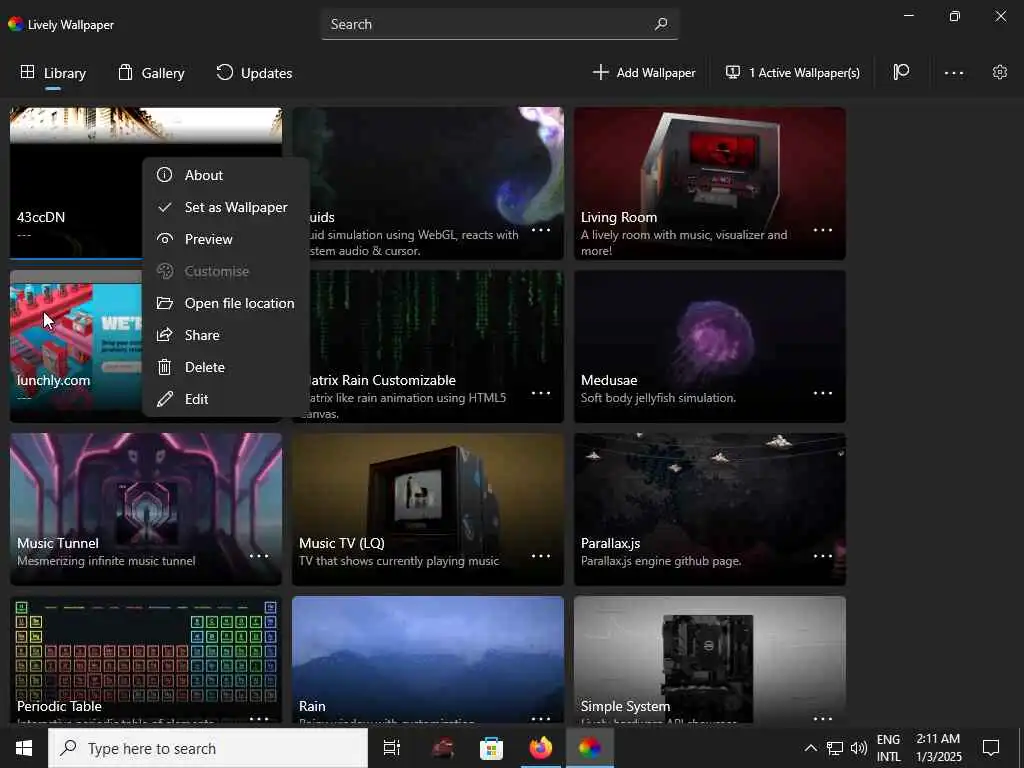Click the Gallery bag icon
Screen dimensions: 1024x768
pos(125,72)
